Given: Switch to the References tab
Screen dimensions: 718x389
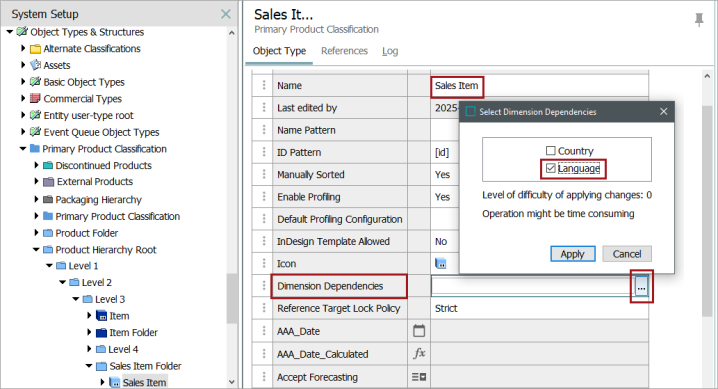Looking at the screenshot, I should pyautogui.click(x=344, y=51).
